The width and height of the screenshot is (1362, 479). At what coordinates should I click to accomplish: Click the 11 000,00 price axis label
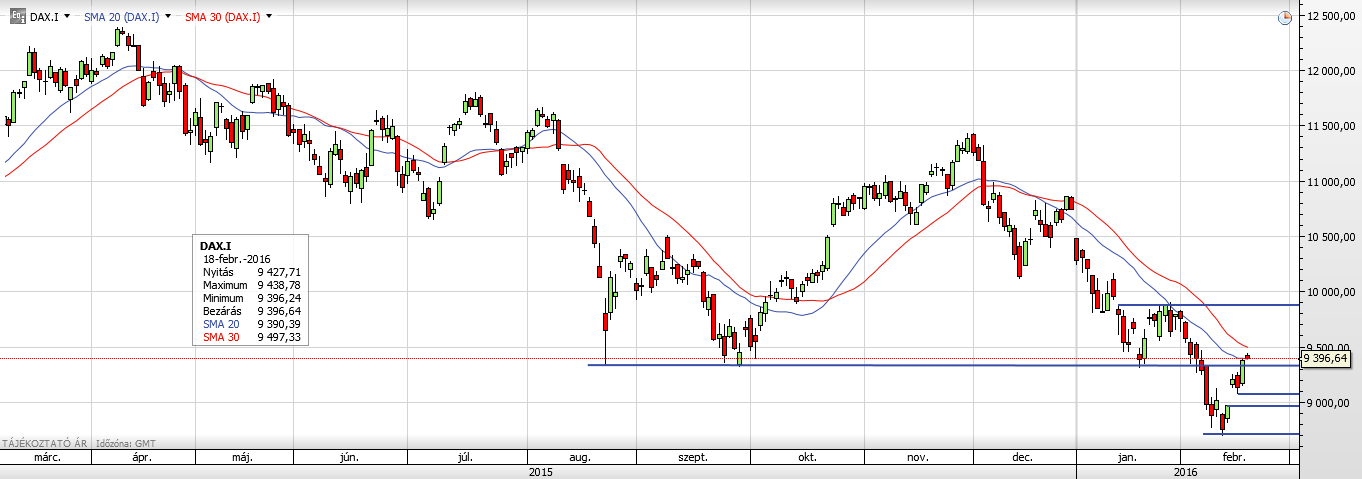click(1330, 182)
